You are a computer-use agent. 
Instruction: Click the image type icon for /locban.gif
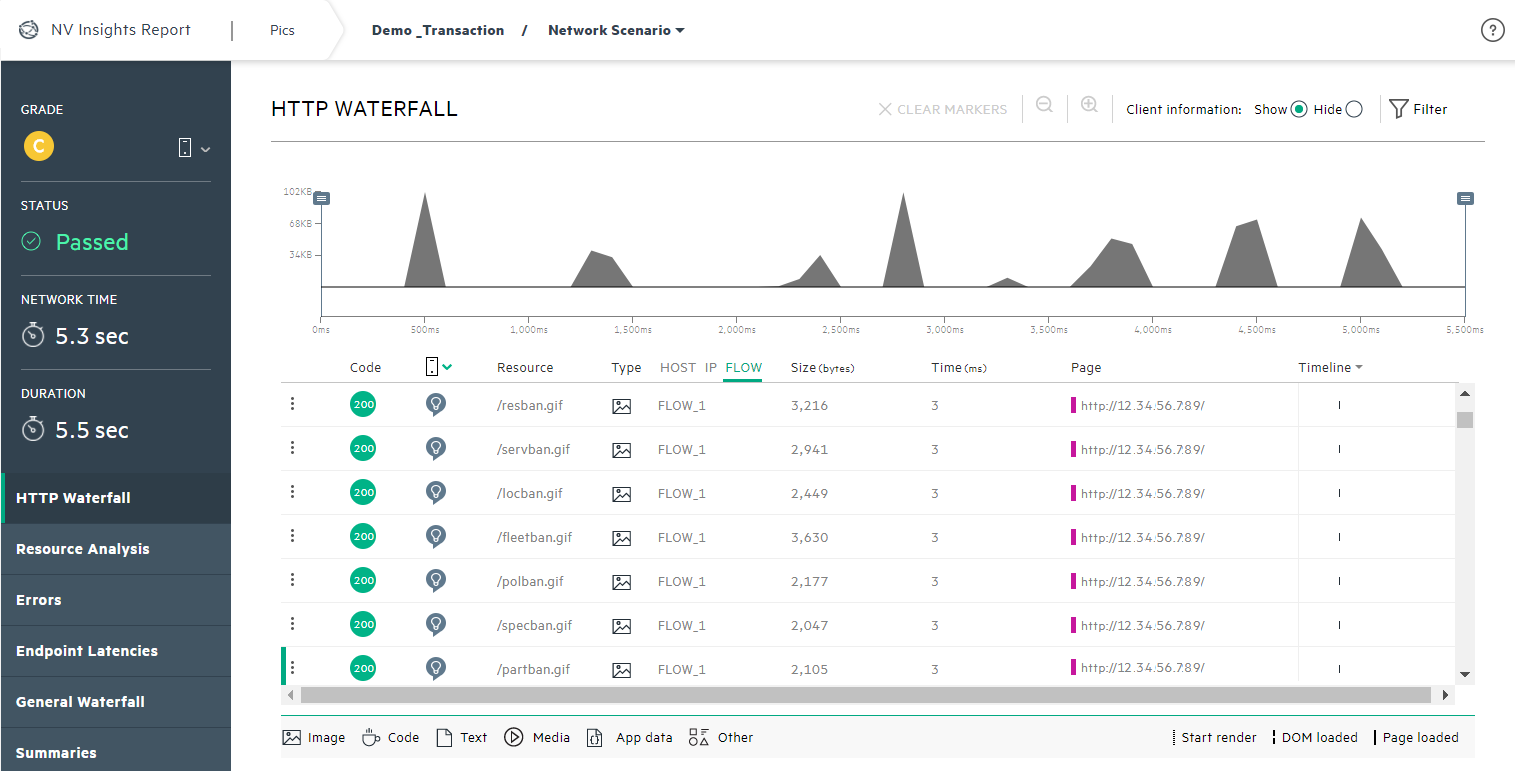(x=622, y=494)
